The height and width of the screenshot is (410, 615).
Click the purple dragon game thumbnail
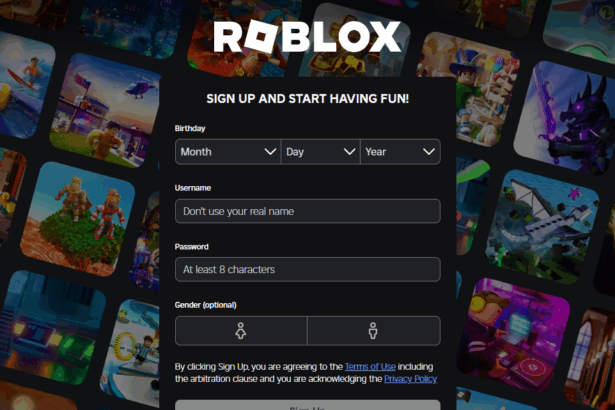(565, 118)
